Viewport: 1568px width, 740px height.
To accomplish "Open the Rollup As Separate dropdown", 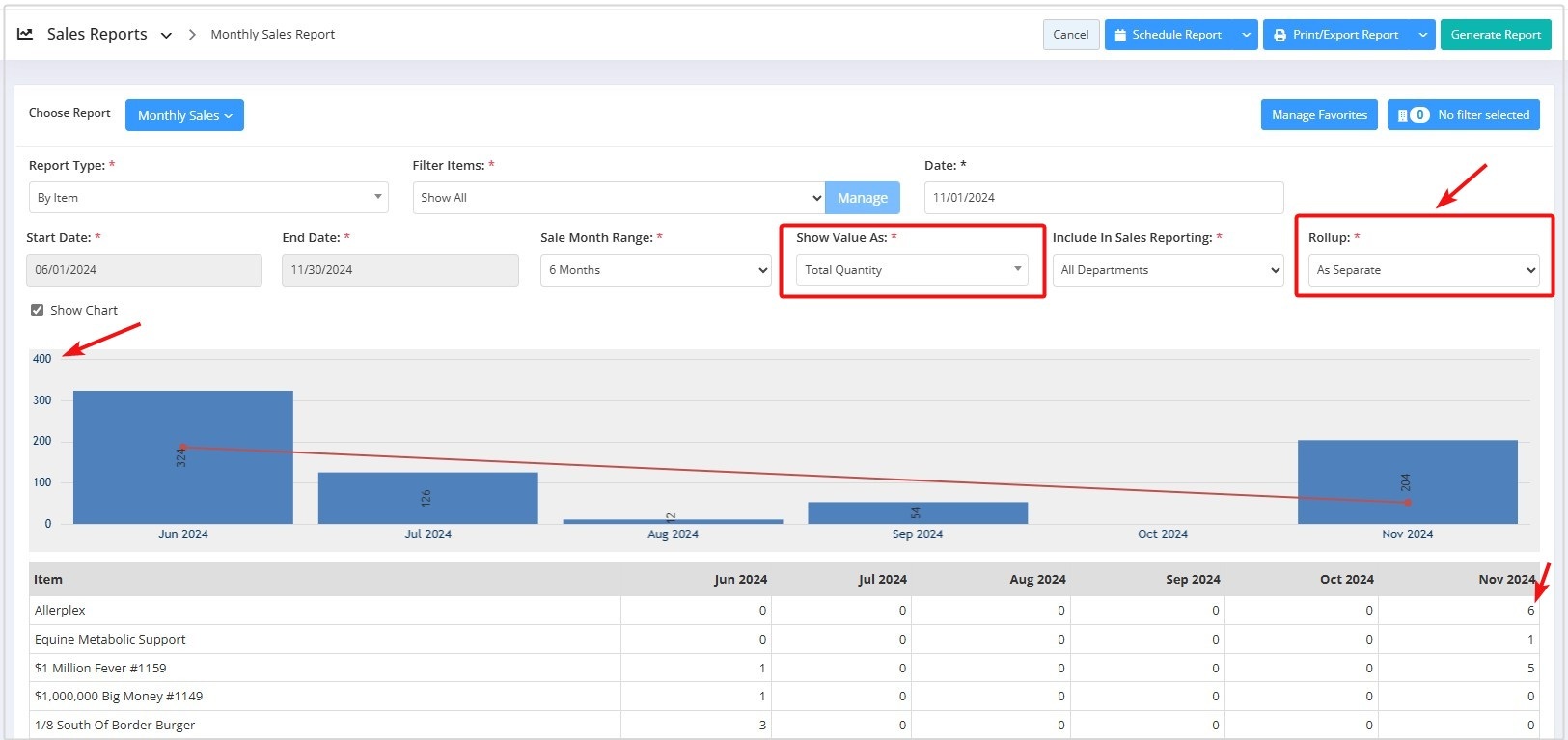I will coord(1423,270).
